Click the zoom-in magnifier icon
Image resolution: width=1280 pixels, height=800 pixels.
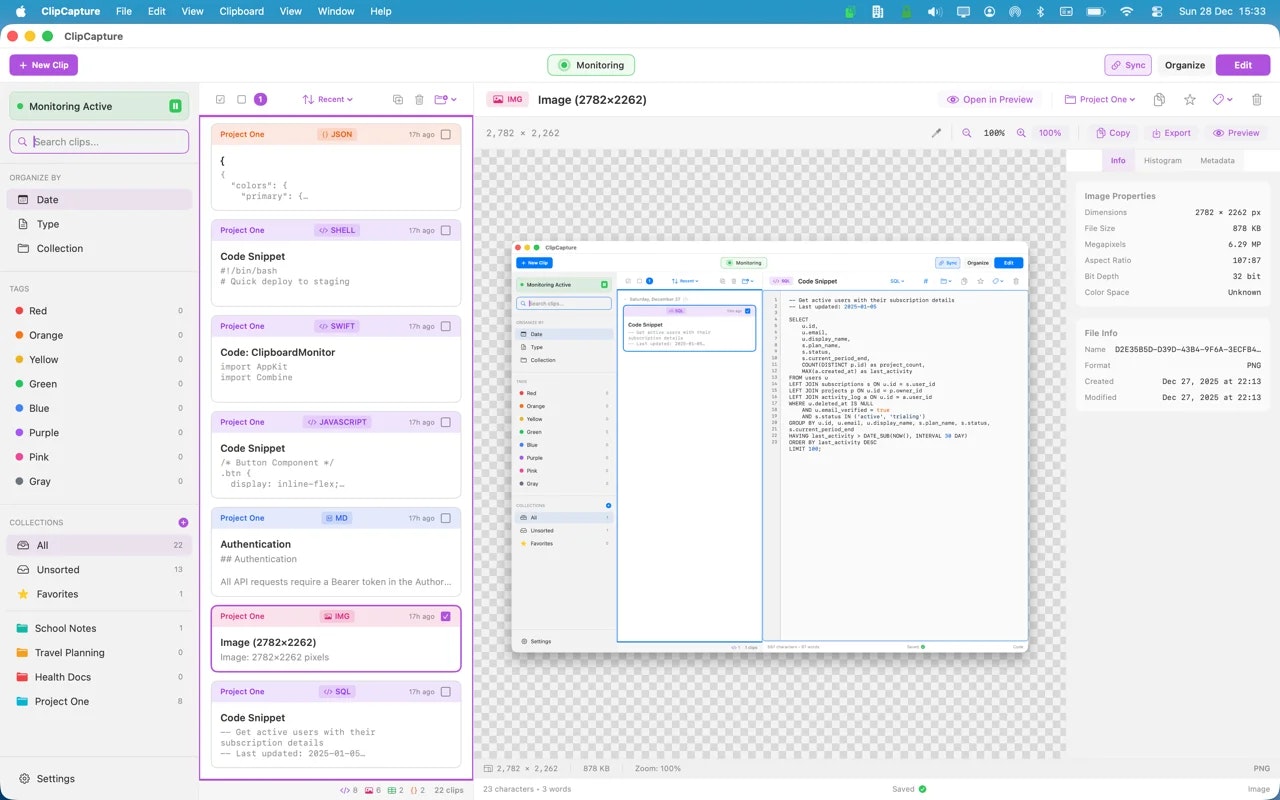[1021, 132]
